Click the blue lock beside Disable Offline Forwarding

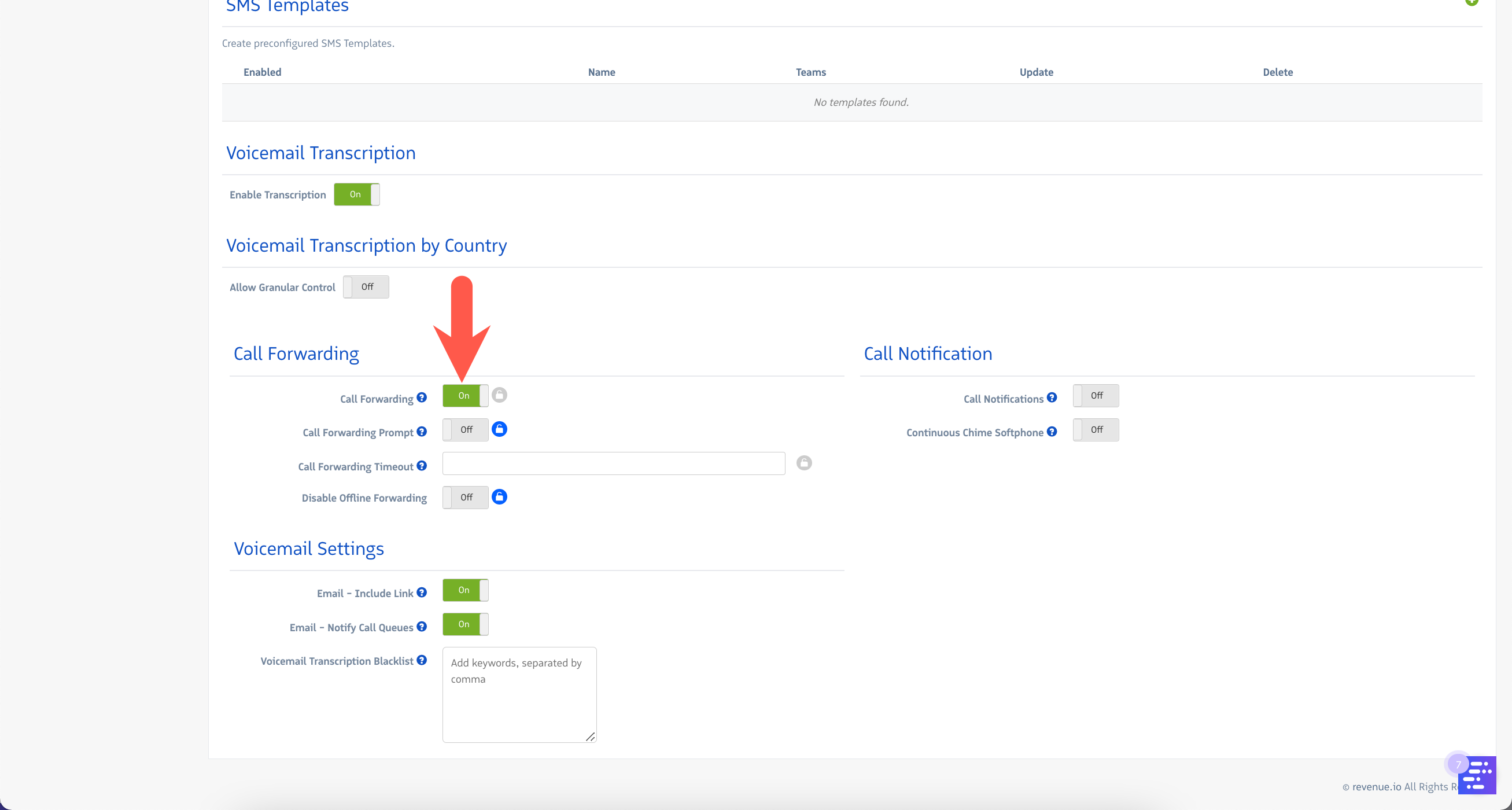[499, 497]
